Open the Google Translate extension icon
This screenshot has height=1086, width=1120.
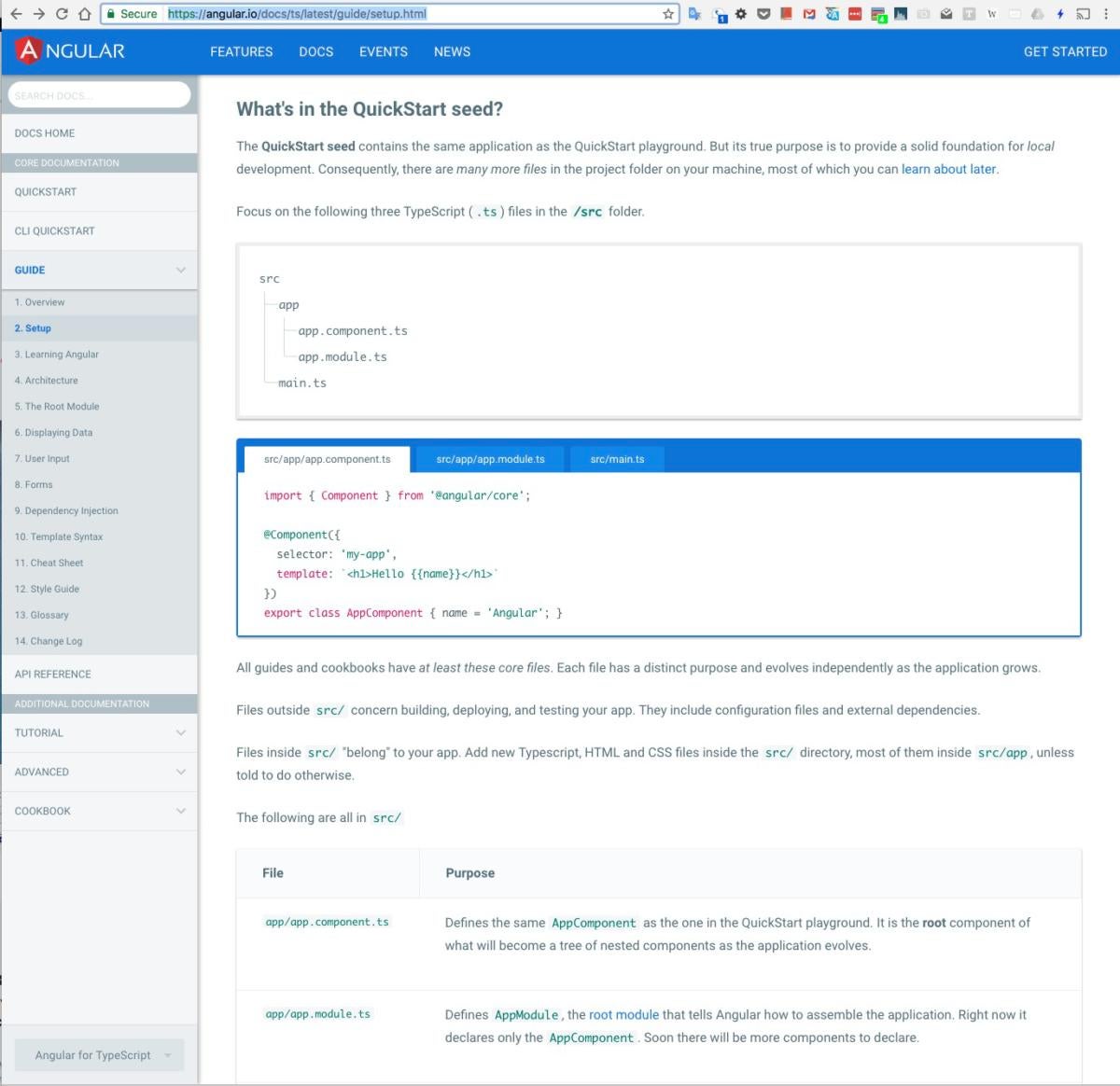point(694,14)
